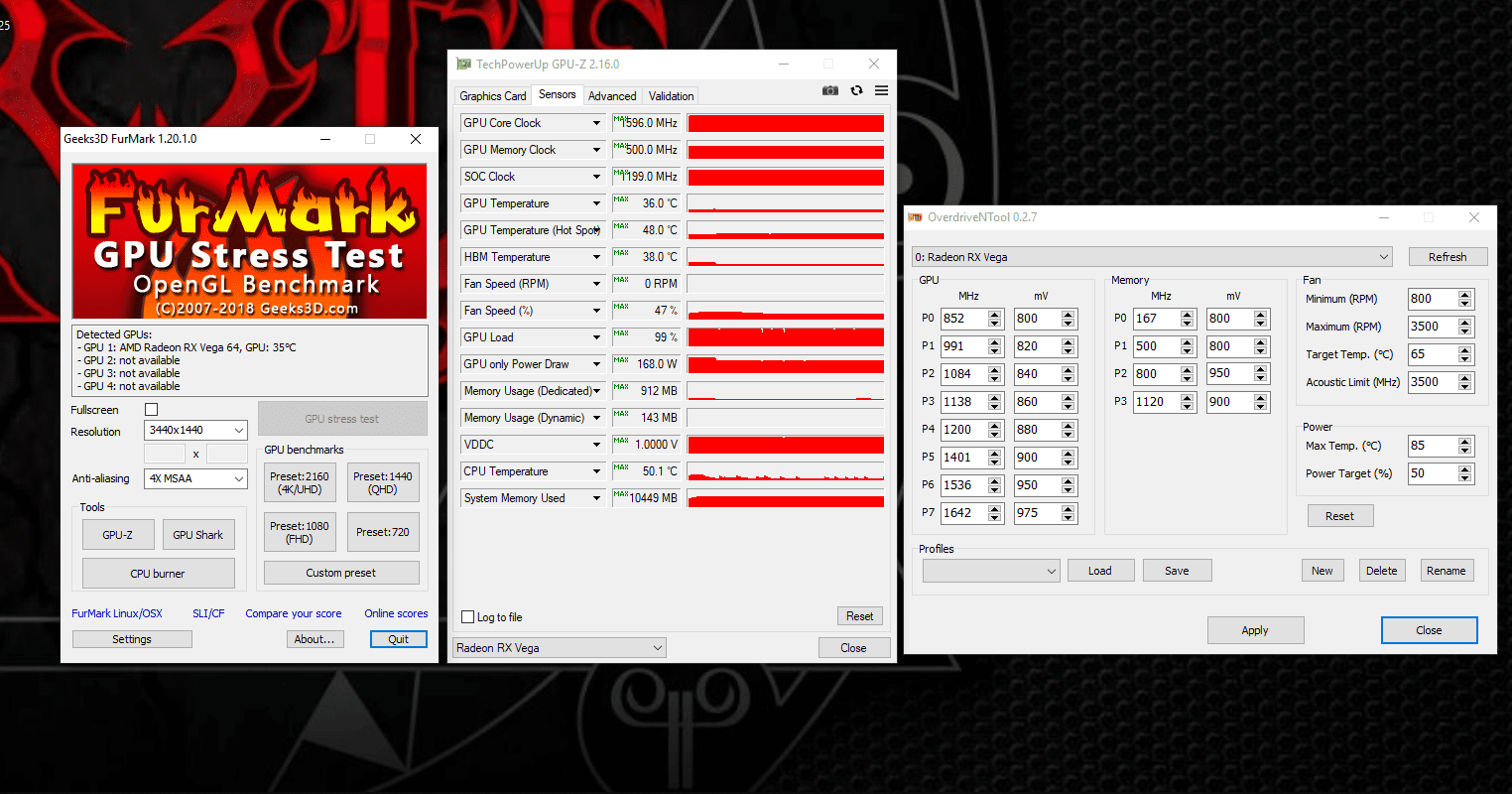Click GPU P7 mV field 975

pyautogui.click(x=1037, y=513)
